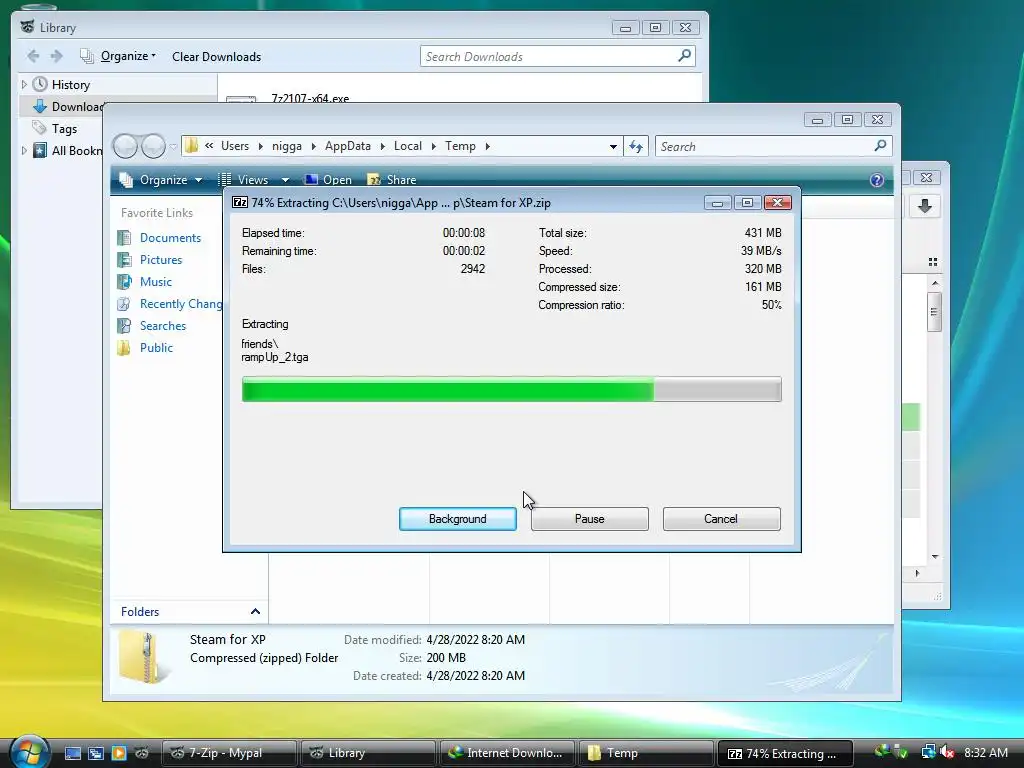Screen dimensions: 1024x768
Task: Switch to 7-Zip - Mypal taskbar item
Action: pos(229,753)
